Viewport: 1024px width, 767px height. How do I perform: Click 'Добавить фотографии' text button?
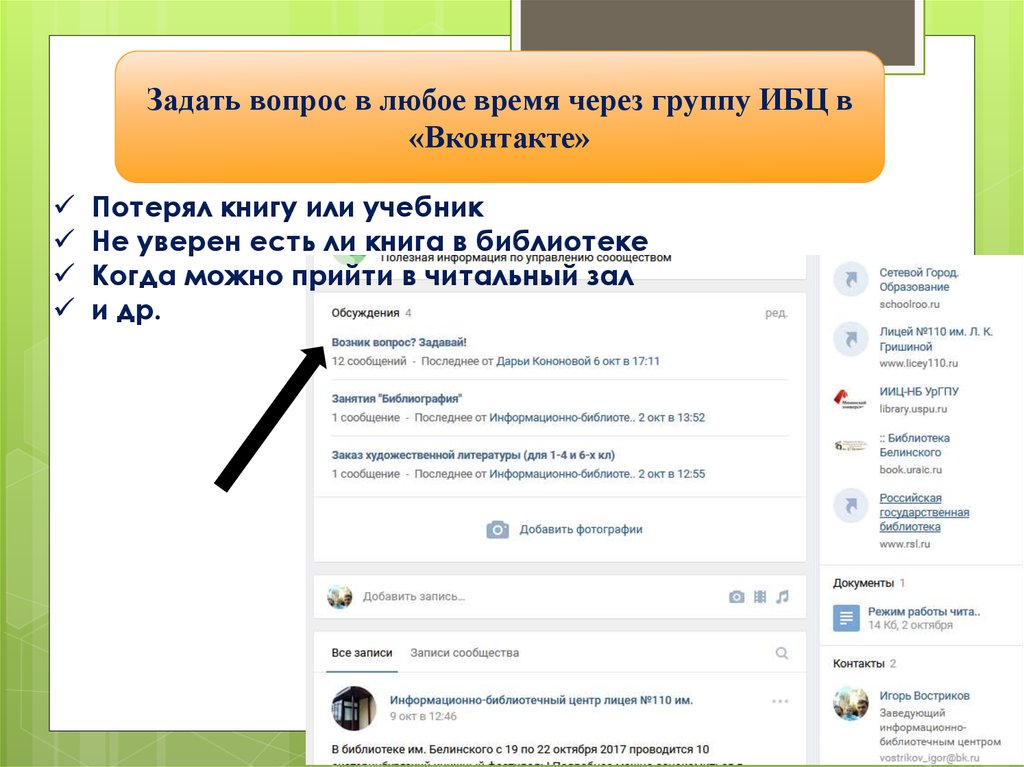(x=581, y=529)
